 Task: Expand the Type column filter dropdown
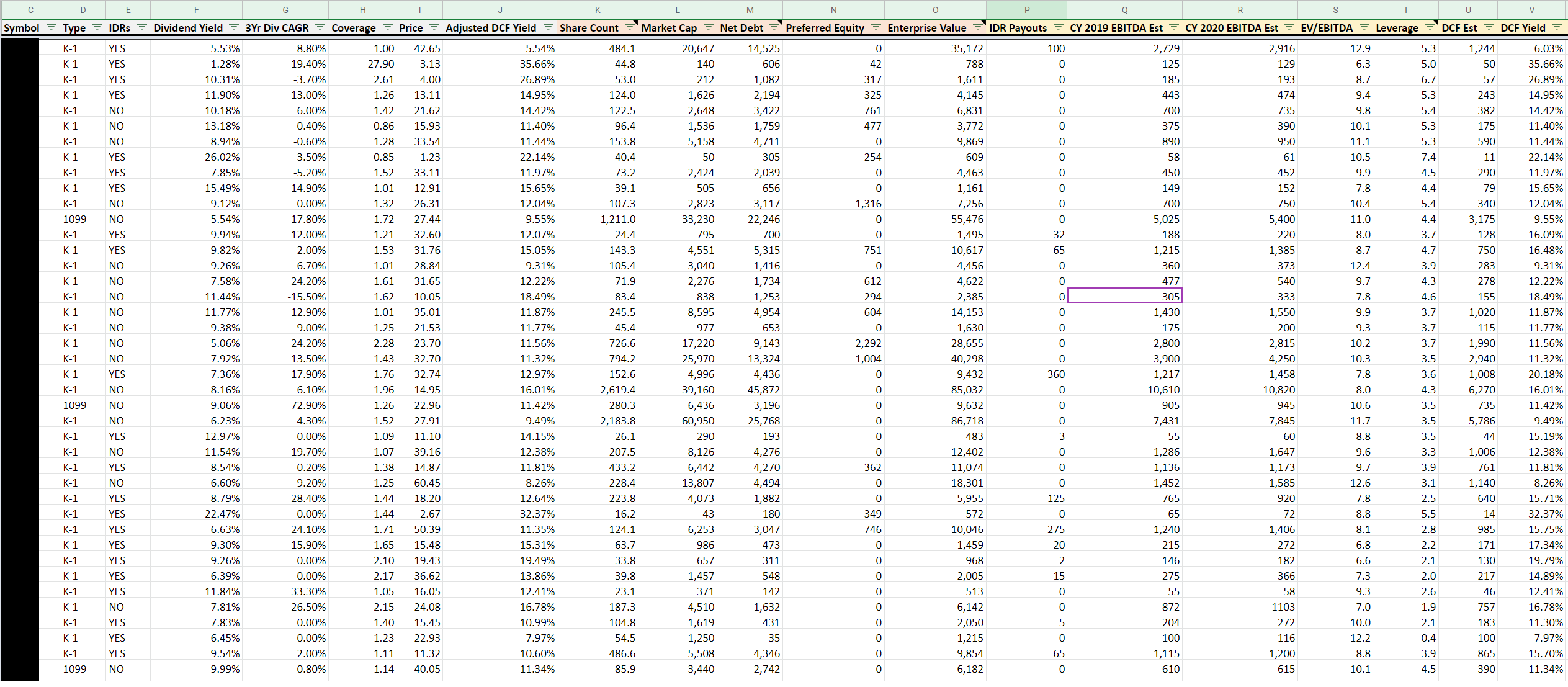click(97, 27)
